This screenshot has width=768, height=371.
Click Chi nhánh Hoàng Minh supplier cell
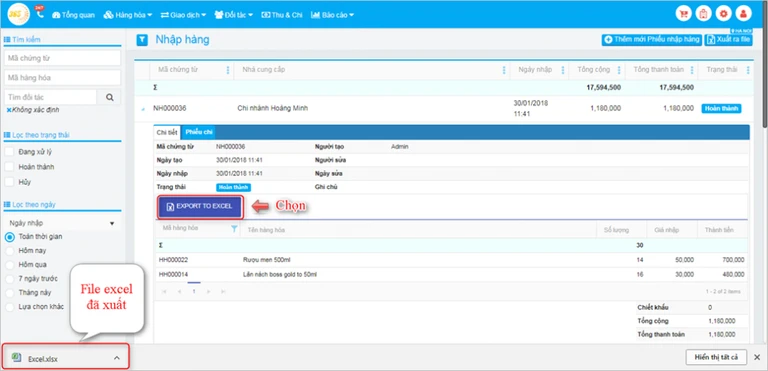[273, 108]
